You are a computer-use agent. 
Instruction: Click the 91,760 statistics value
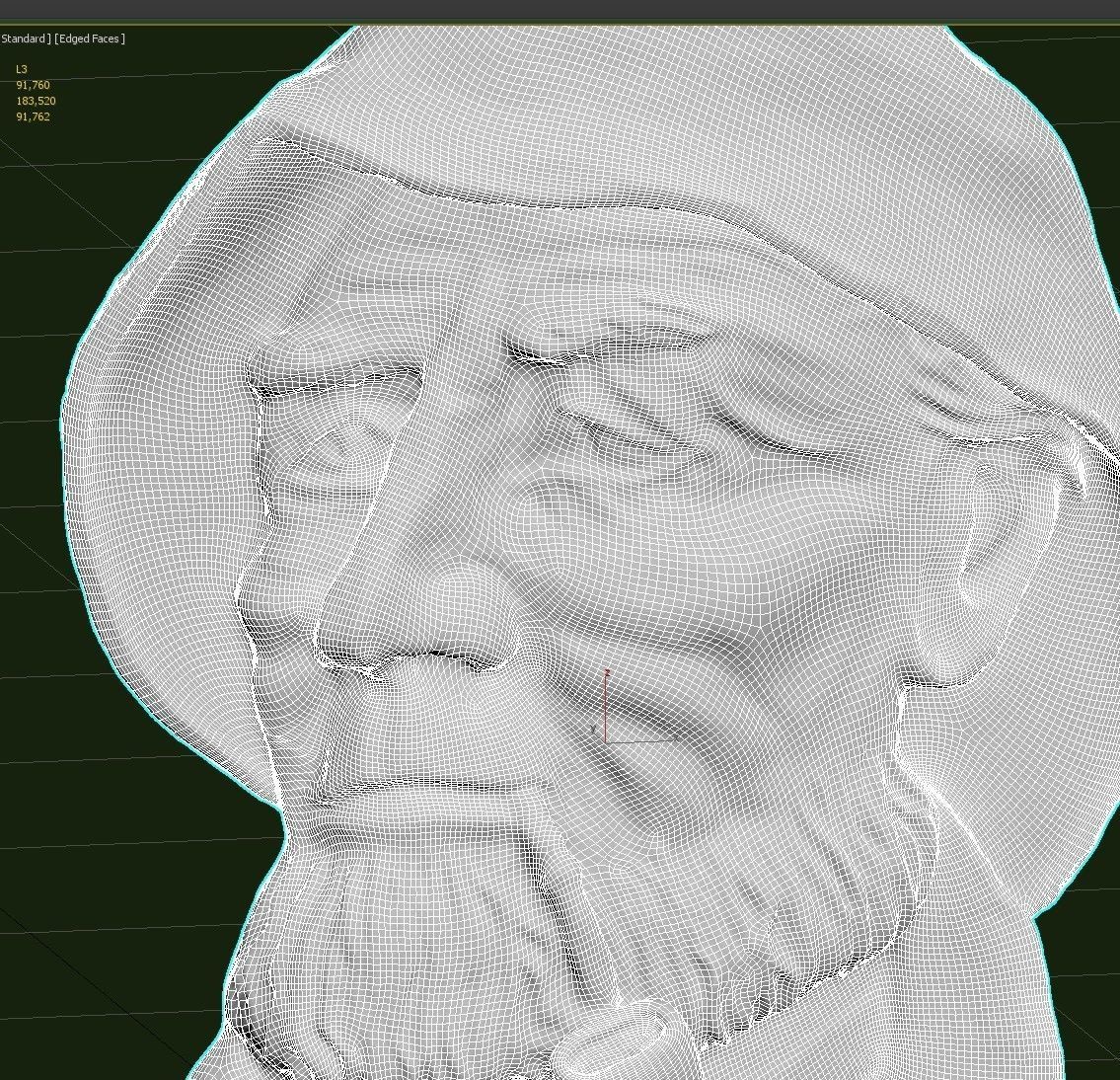[x=33, y=85]
